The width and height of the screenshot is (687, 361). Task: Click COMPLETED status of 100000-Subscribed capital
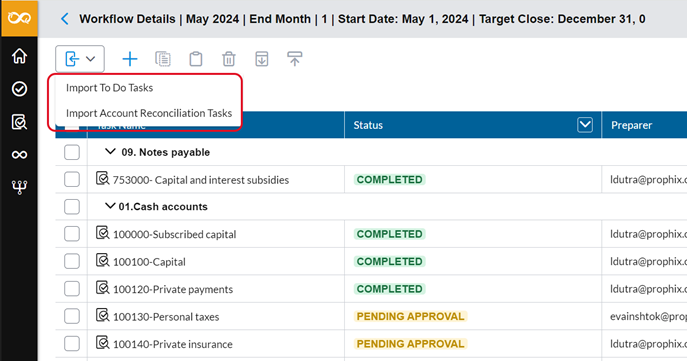pyautogui.click(x=390, y=234)
